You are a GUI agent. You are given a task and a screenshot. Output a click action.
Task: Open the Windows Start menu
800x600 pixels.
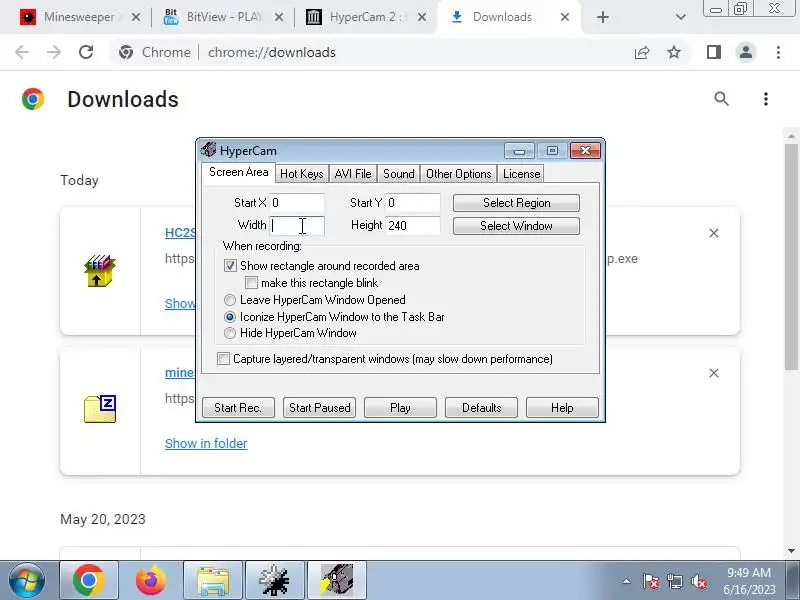click(x=27, y=581)
